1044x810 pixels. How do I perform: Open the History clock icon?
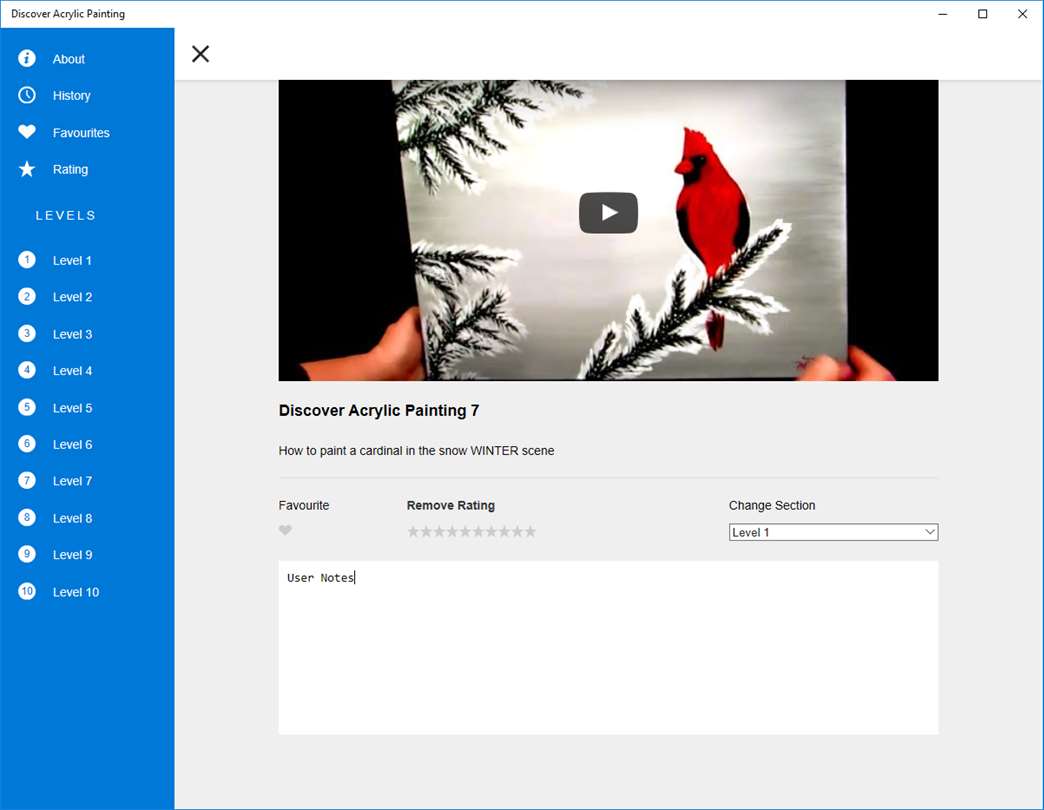point(27,95)
